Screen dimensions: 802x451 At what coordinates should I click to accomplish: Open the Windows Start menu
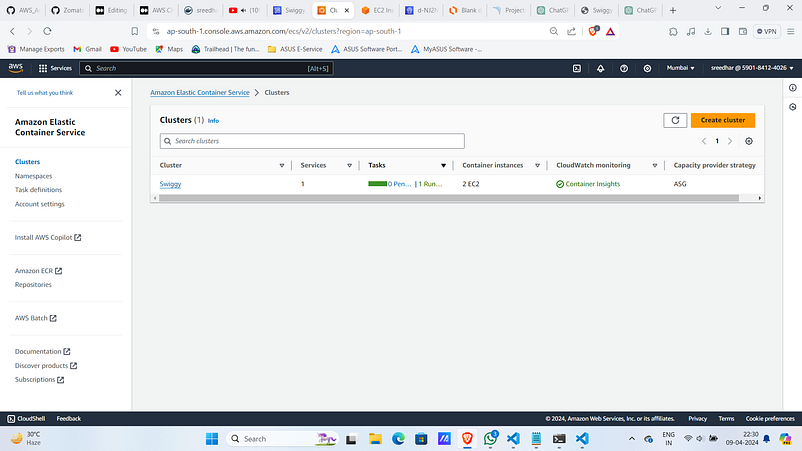[x=212, y=439]
